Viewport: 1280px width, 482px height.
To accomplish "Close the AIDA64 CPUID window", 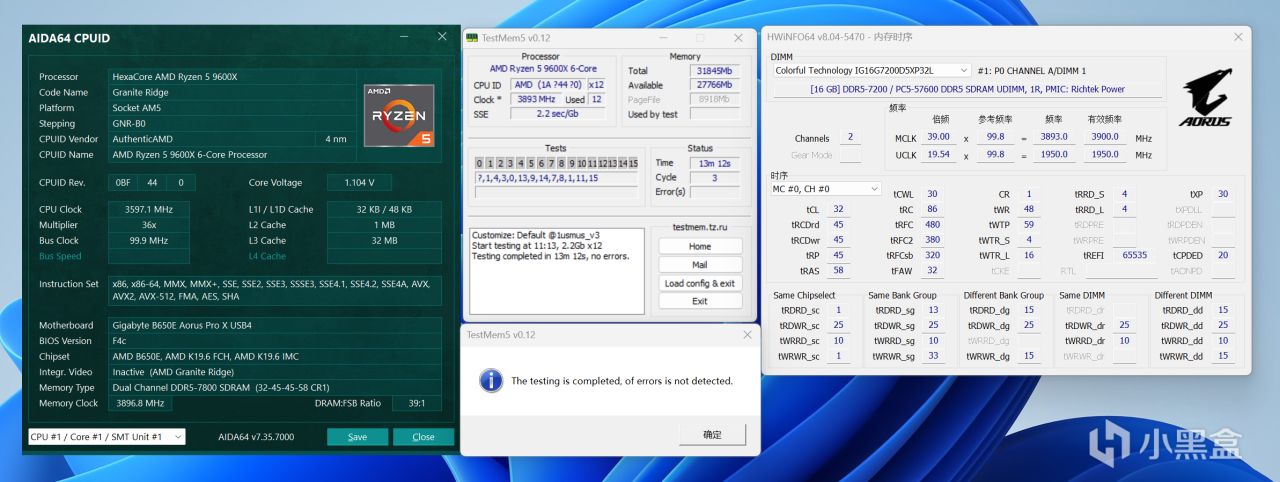I will (x=442, y=37).
